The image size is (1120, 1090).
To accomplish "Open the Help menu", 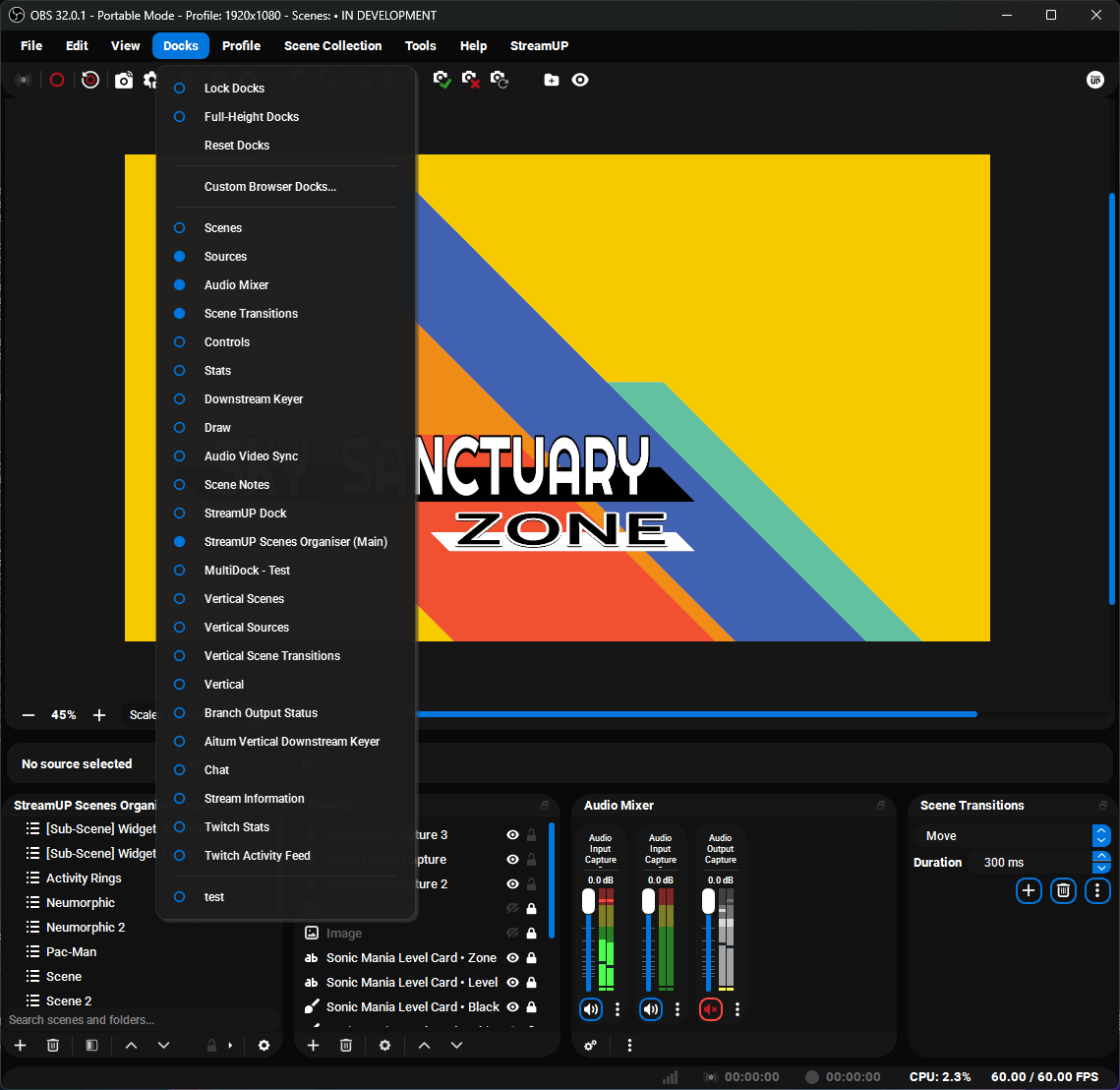I will [x=473, y=45].
